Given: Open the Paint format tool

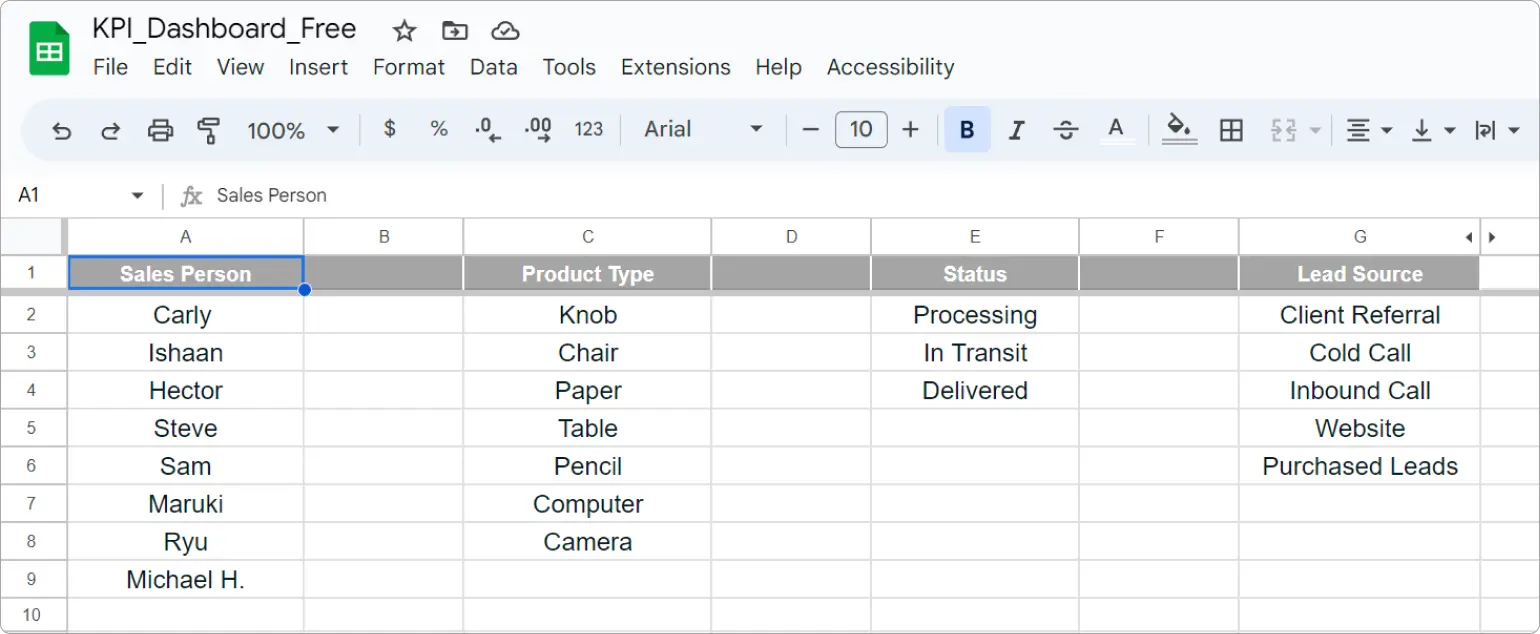Looking at the screenshot, I should (x=210, y=130).
